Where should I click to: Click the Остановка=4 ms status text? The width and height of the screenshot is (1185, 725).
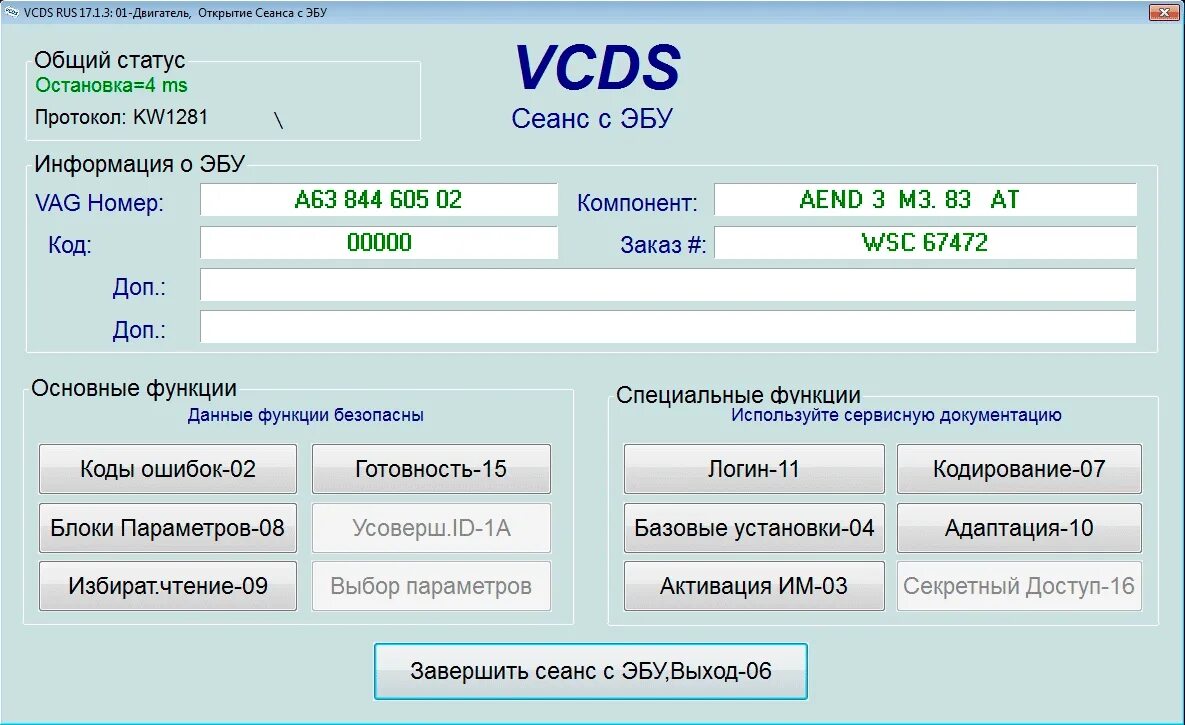[111, 85]
